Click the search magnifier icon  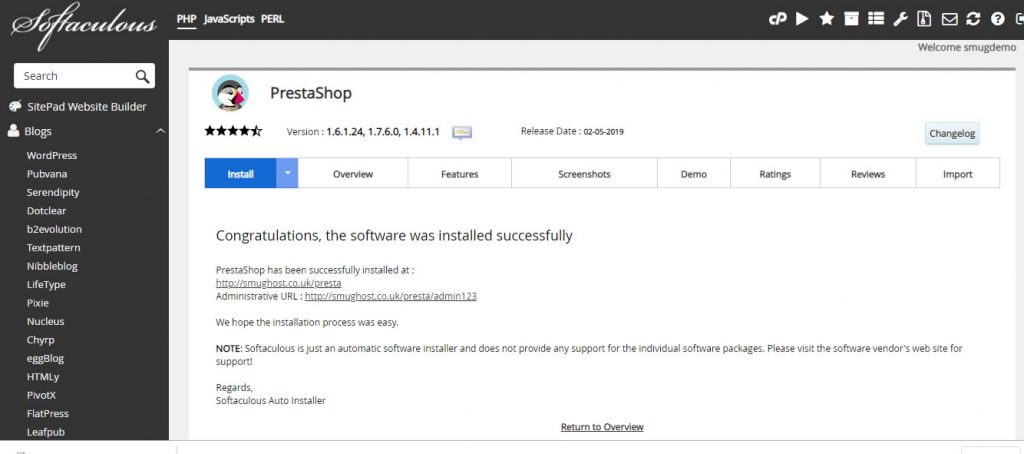point(142,76)
